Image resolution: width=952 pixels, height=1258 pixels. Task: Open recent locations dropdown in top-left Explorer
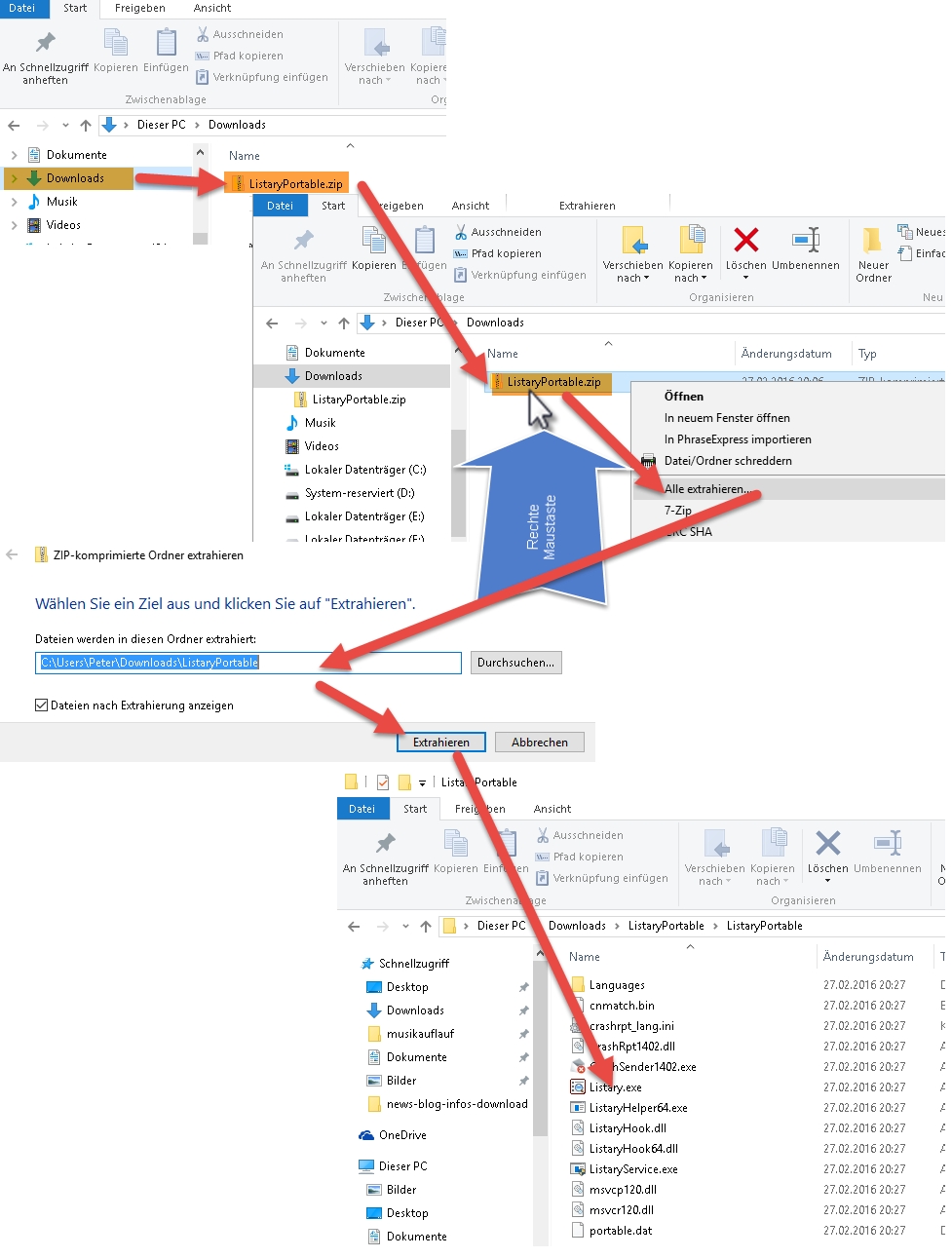tap(65, 125)
